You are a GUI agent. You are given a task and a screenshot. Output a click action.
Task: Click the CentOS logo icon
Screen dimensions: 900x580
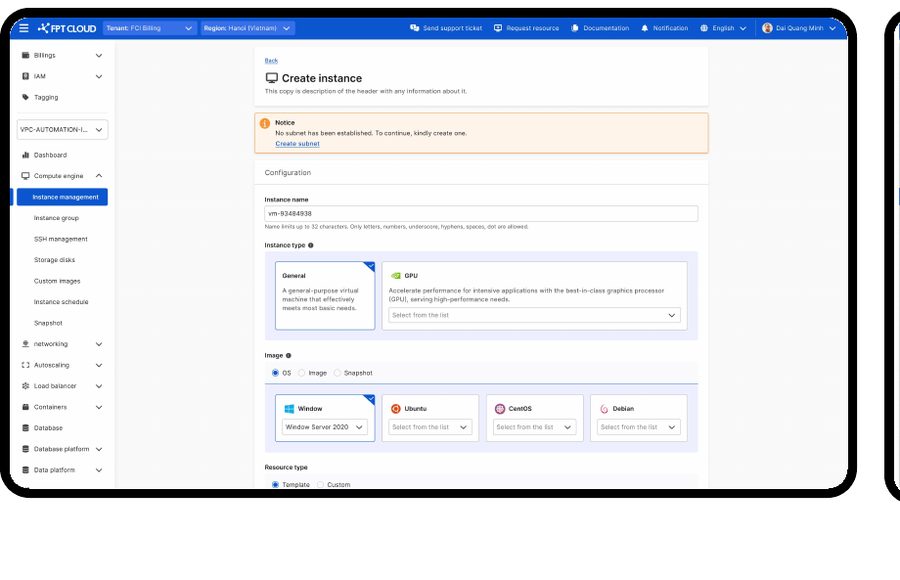point(500,408)
